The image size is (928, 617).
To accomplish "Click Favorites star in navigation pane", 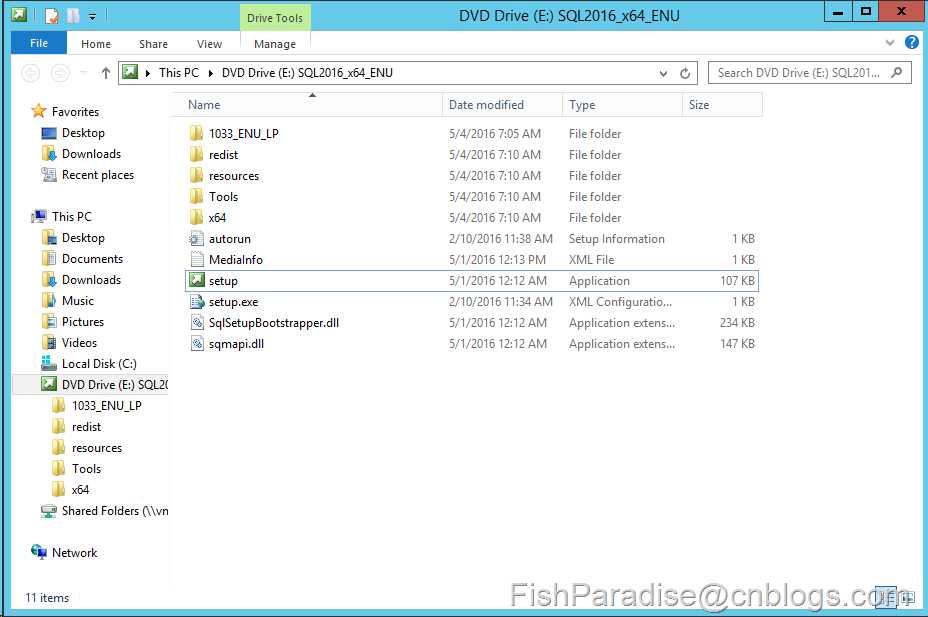I will [38, 111].
